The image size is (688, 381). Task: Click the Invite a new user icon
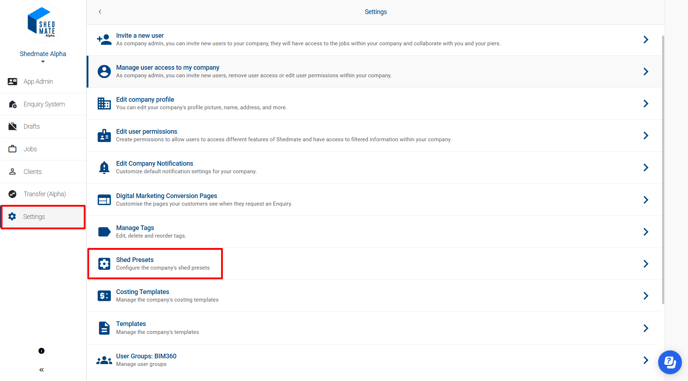(104, 40)
